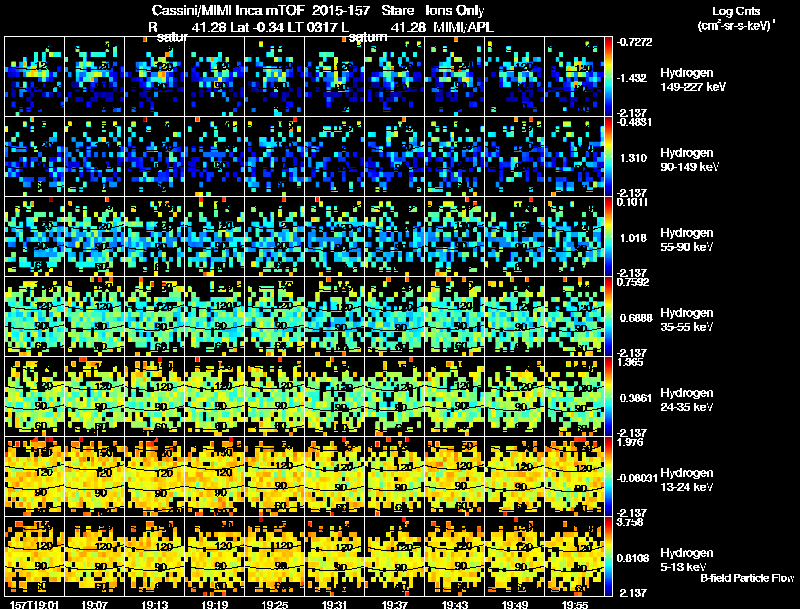Click the color bar for 35-55 keV row
Screen dimensions: 800x609
(608, 317)
